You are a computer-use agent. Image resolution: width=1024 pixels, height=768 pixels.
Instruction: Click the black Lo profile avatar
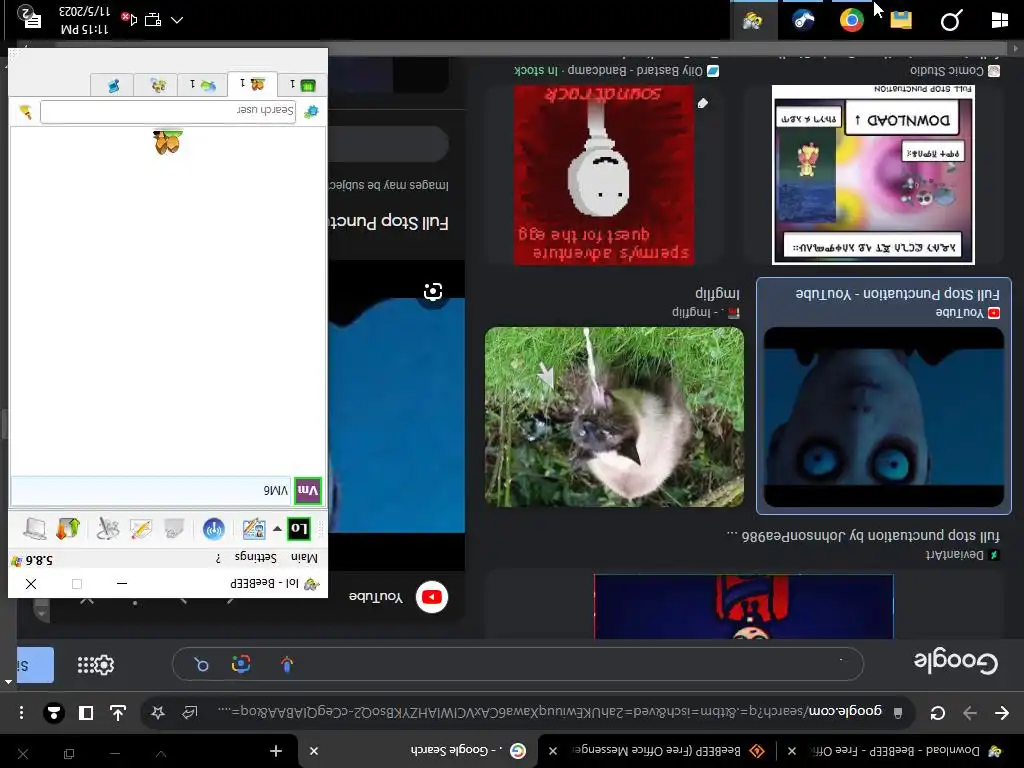click(298, 528)
